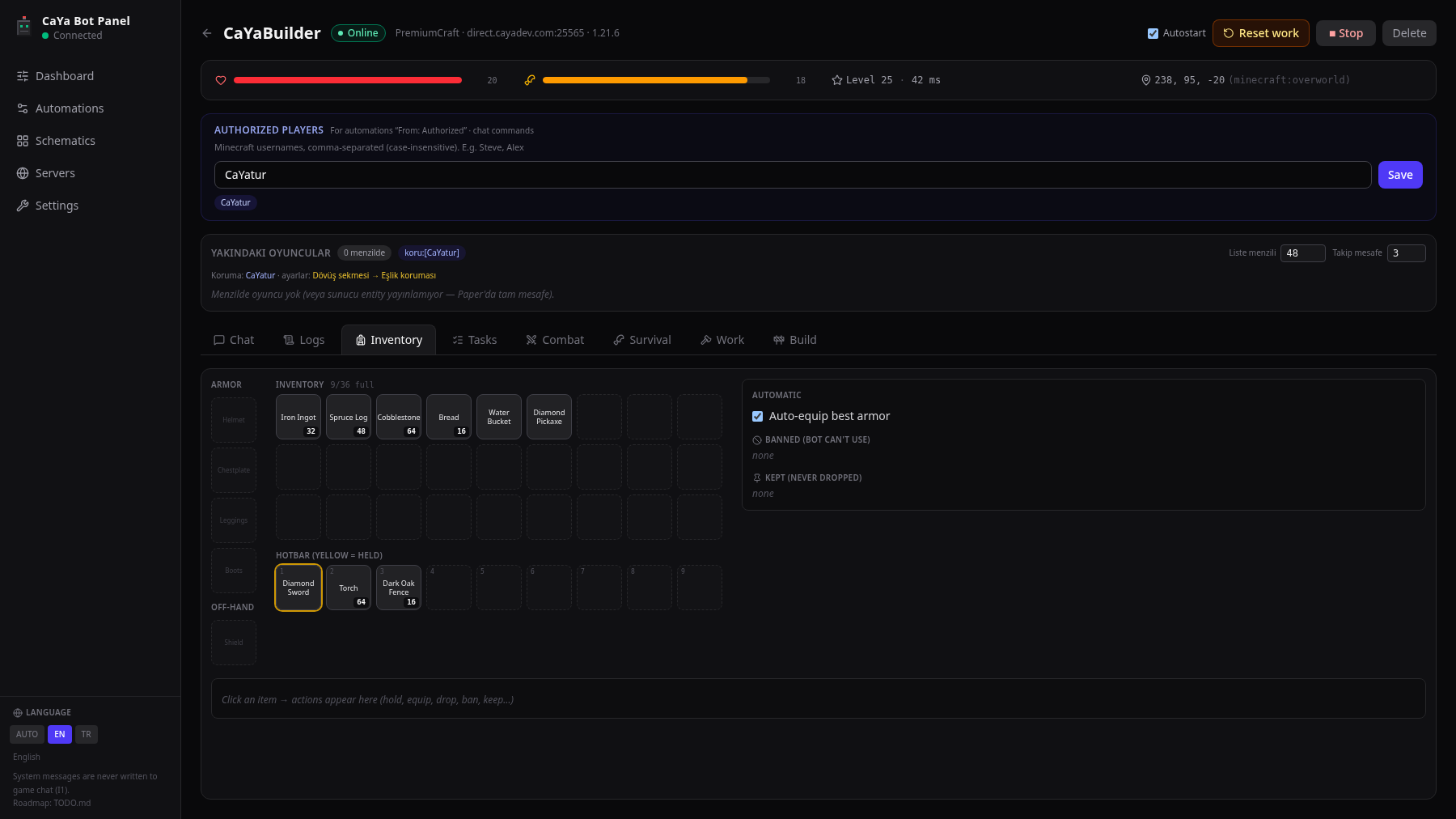This screenshot has height=819, width=1456.
Task: Click the location pin coordinates icon
Action: pyautogui.click(x=1145, y=80)
